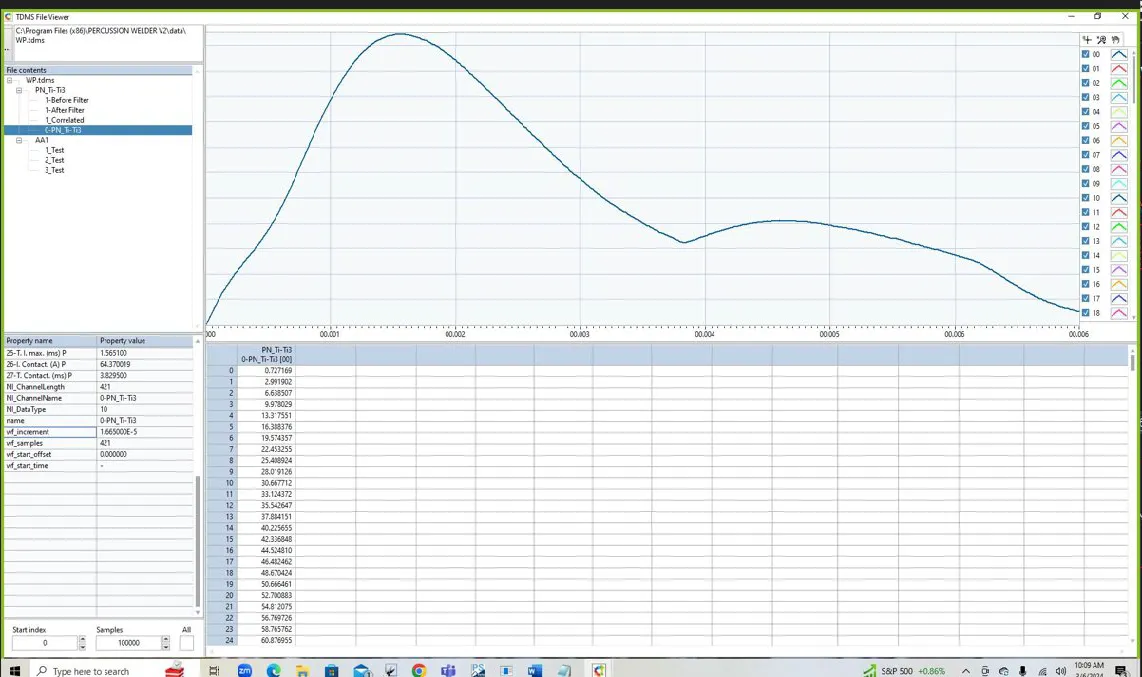Select 1-Before Filter channel
This screenshot has height=677, width=1142.
click(67, 100)
